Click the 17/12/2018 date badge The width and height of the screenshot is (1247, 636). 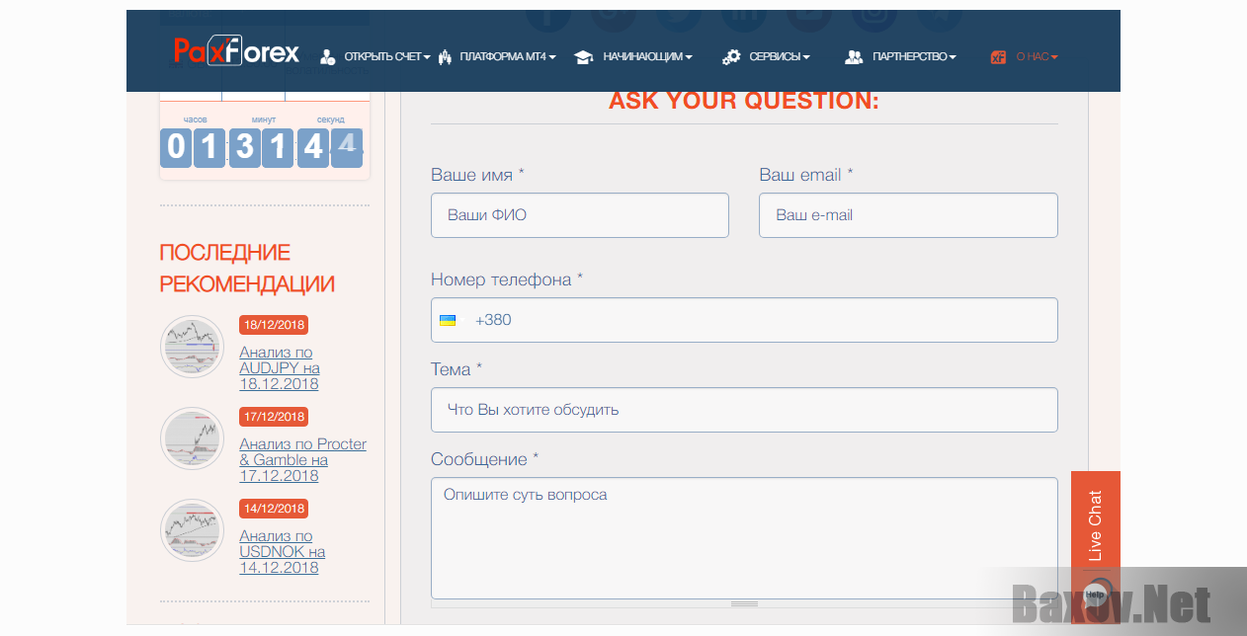click(273, 417)
